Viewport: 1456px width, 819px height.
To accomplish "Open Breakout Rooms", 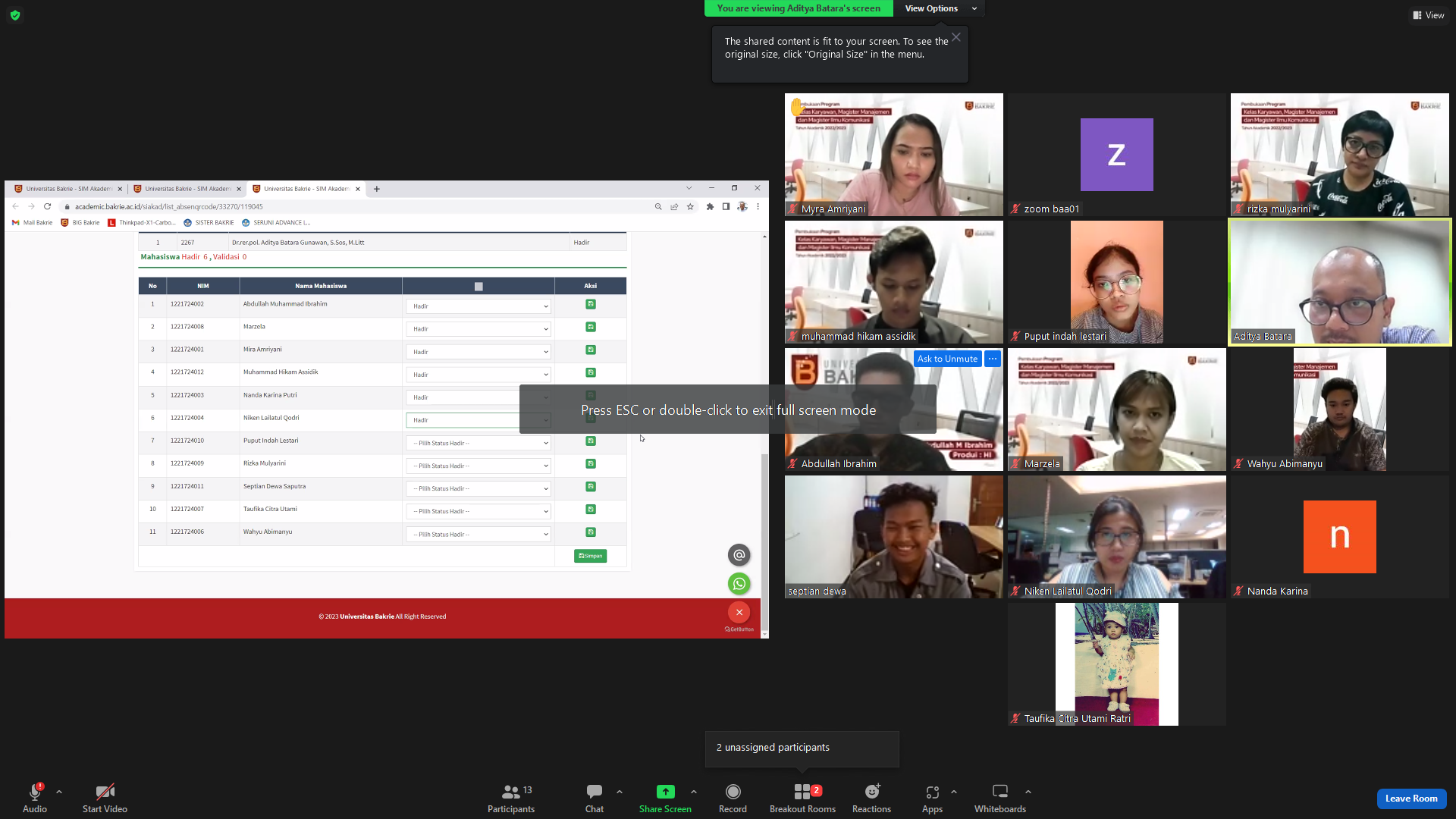I will (802, 798).
